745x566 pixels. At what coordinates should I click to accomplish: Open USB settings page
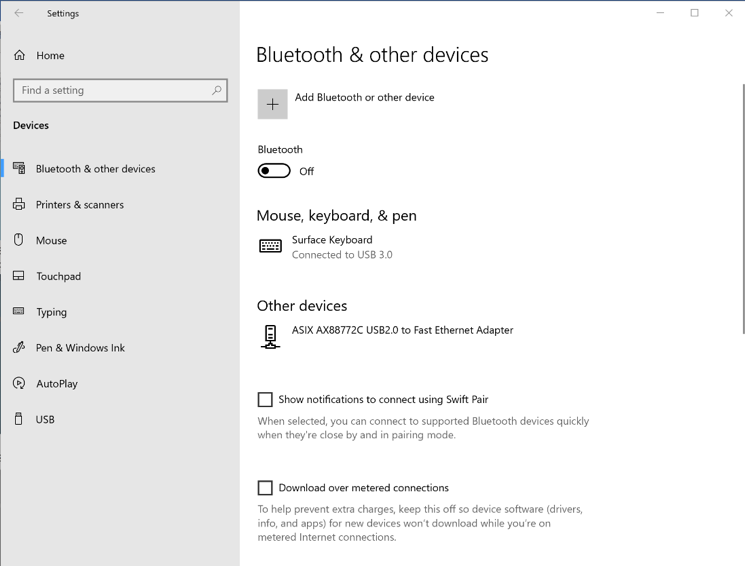point(121,419)
